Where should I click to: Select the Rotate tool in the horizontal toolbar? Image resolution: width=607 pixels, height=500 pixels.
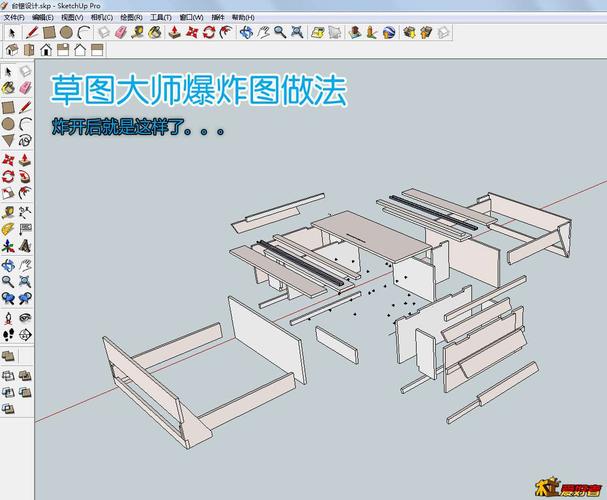pyautogui.click(x=209, y=33)
